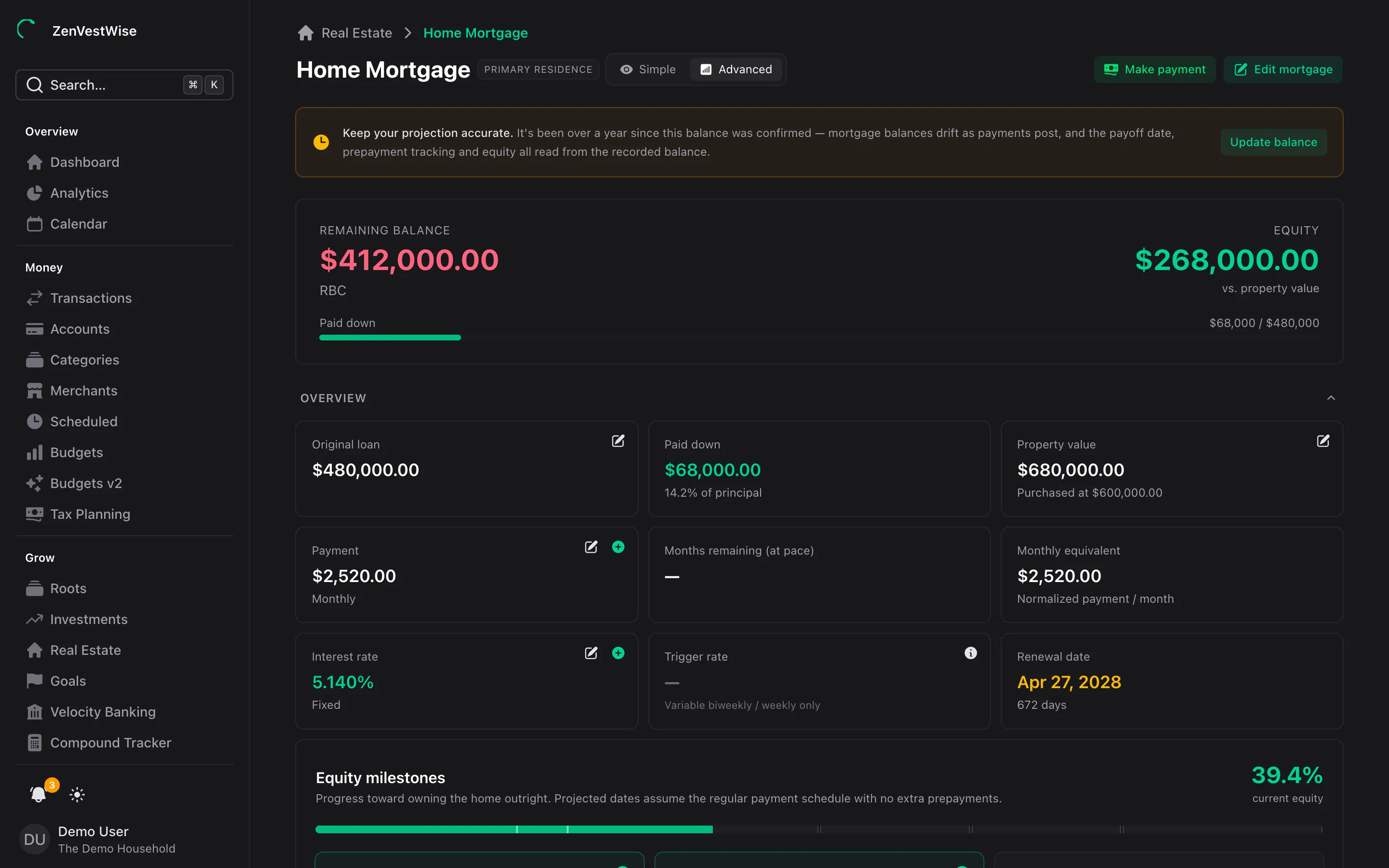
Task: Open Budgets from the sidebar
Action: coord(124,452)
